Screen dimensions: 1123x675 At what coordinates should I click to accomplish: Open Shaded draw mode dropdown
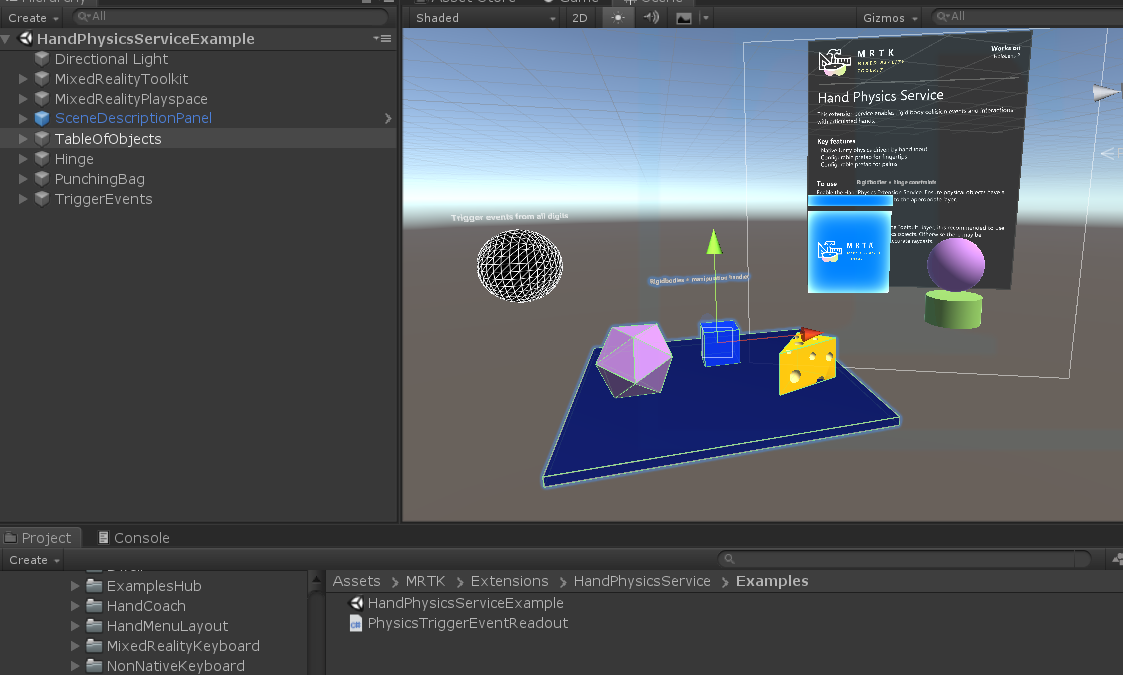[x=484, y=18]
